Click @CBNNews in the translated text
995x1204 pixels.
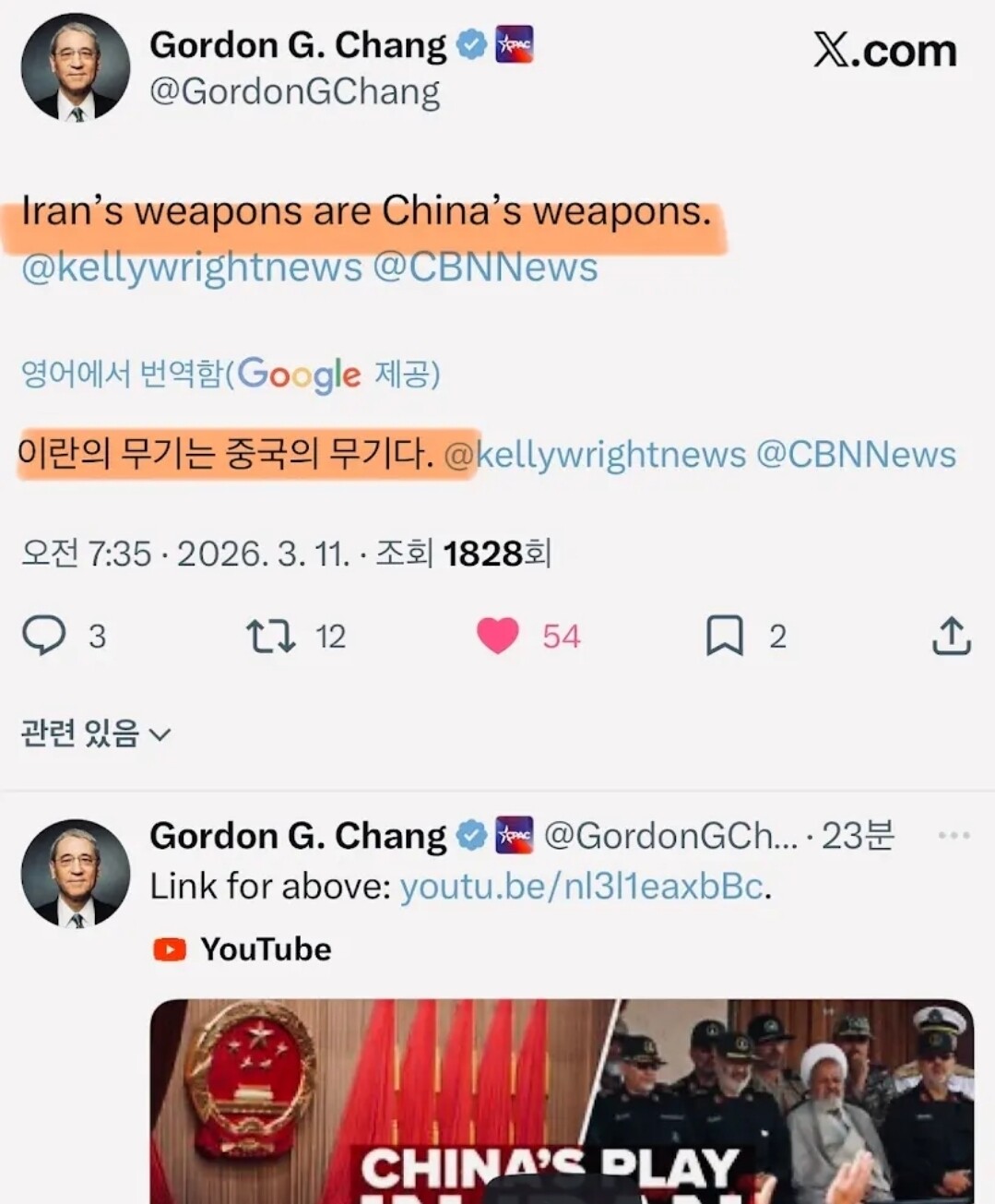point(856,455)
